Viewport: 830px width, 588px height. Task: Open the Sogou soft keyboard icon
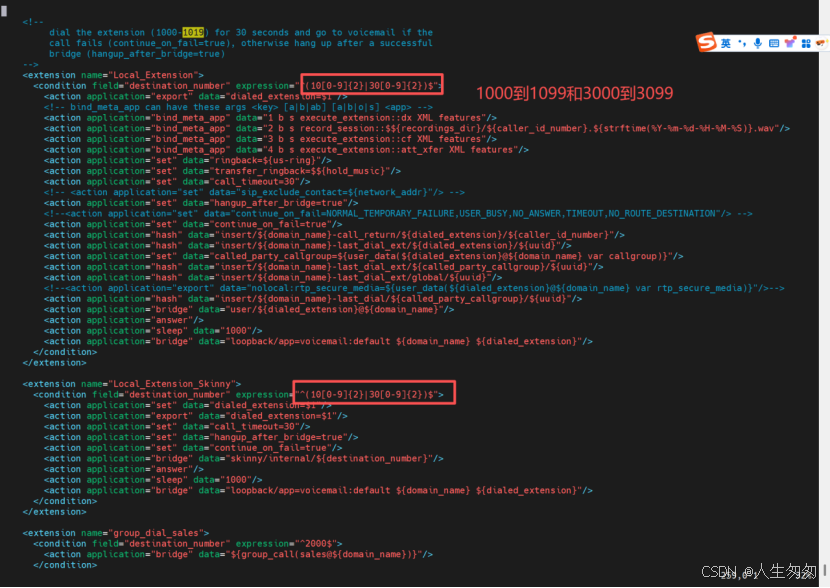pyautogui.click(x=774, y=43)
